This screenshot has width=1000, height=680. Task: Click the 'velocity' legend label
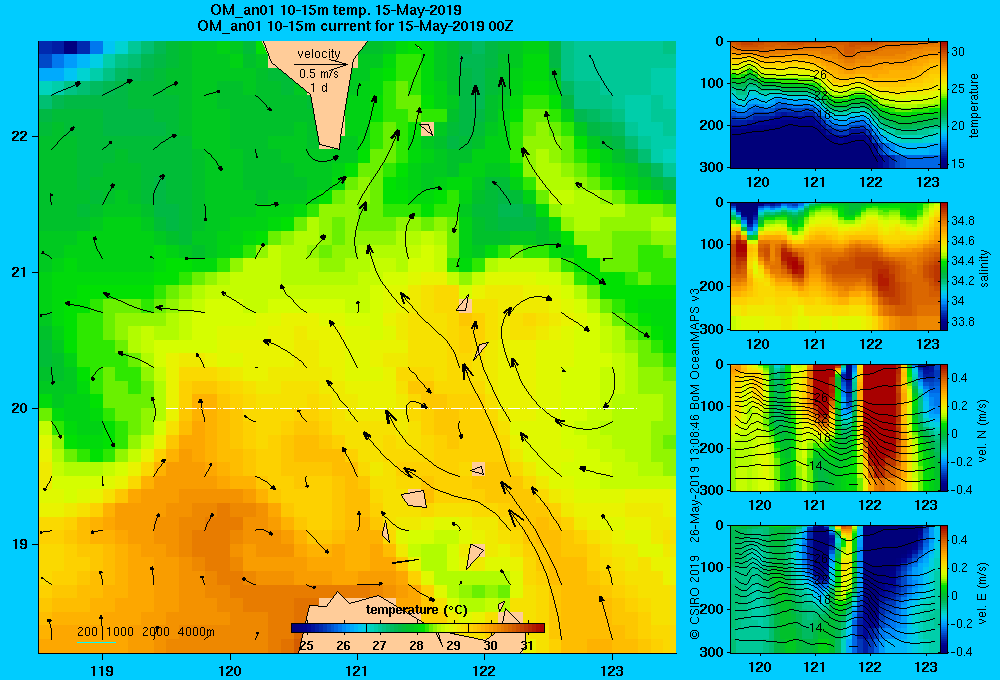point(319,54)
